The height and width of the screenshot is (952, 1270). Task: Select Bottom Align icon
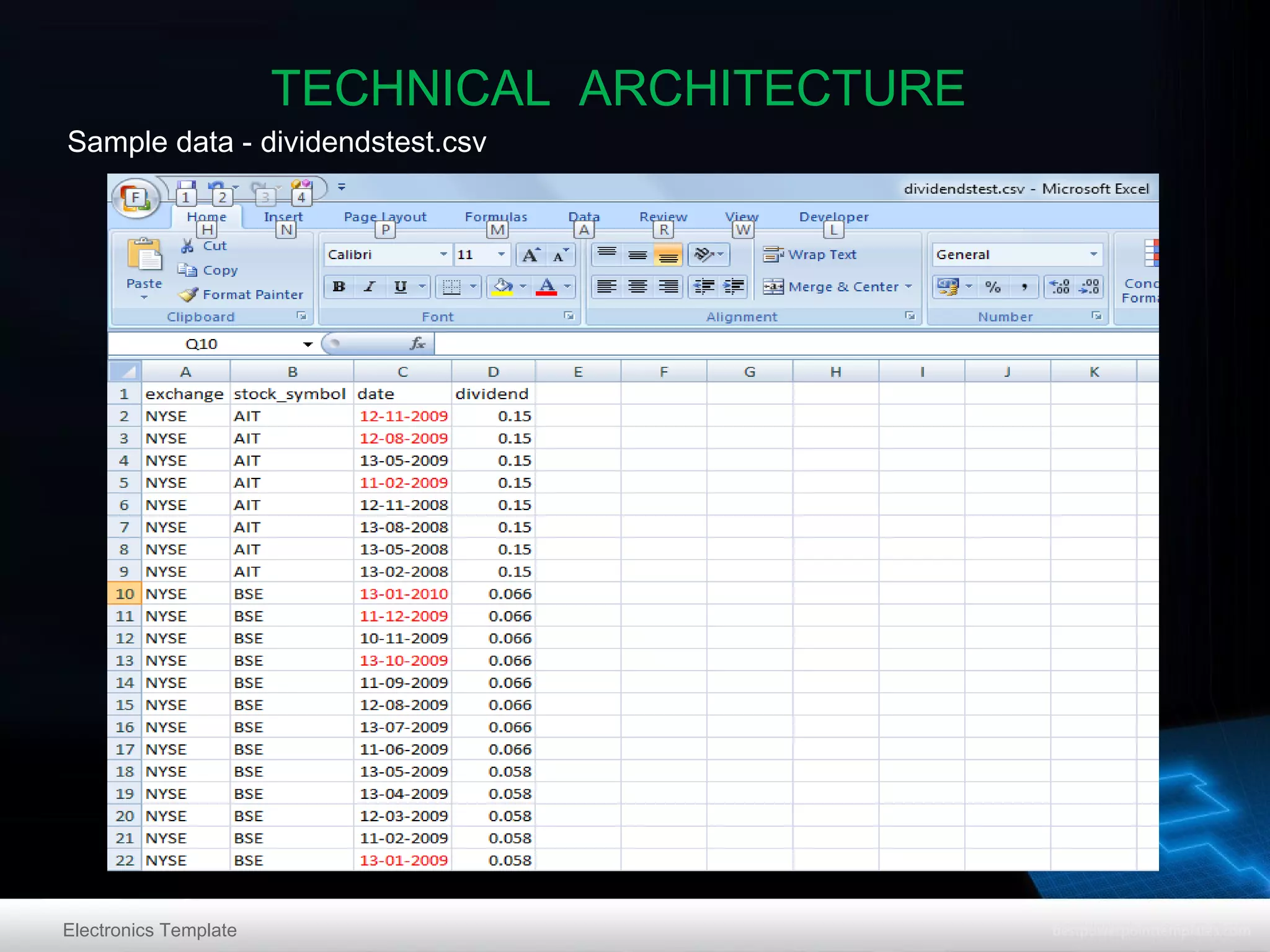pyautogui.click(x=668, y=254)
